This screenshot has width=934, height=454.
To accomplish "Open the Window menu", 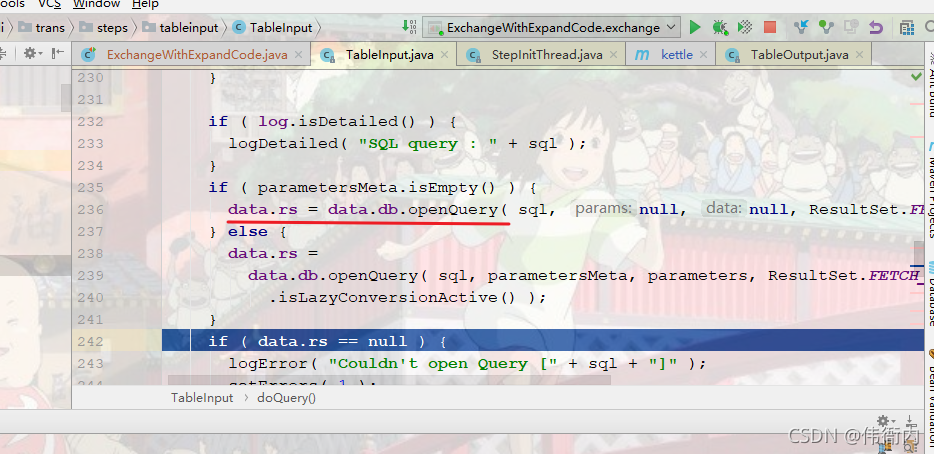I will 96,4.
